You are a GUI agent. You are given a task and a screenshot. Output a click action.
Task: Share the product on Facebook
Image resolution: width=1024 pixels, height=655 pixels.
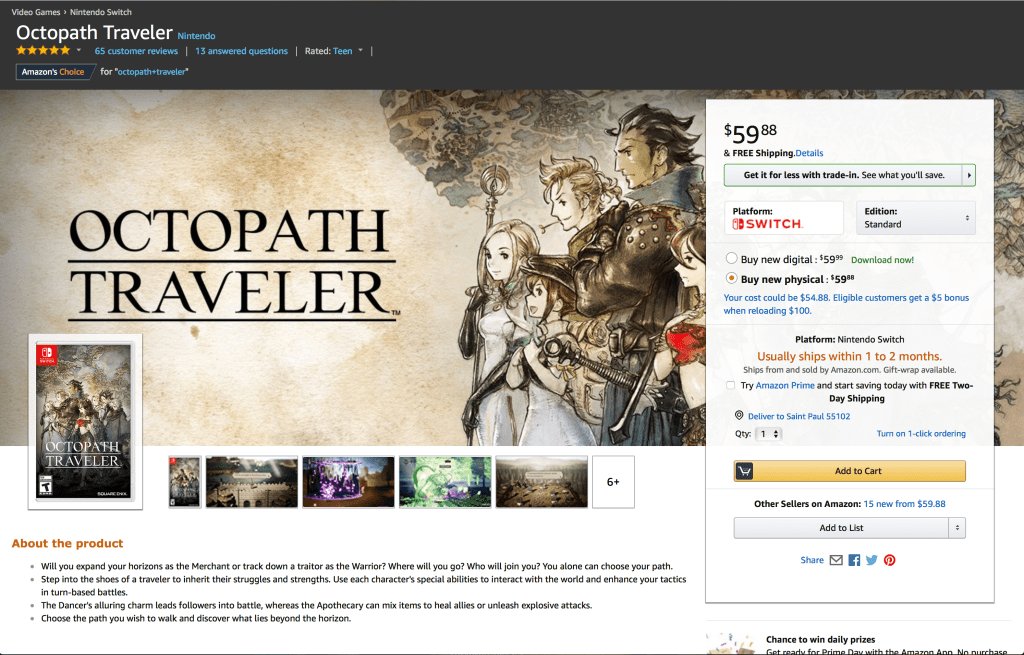[854, 560]
